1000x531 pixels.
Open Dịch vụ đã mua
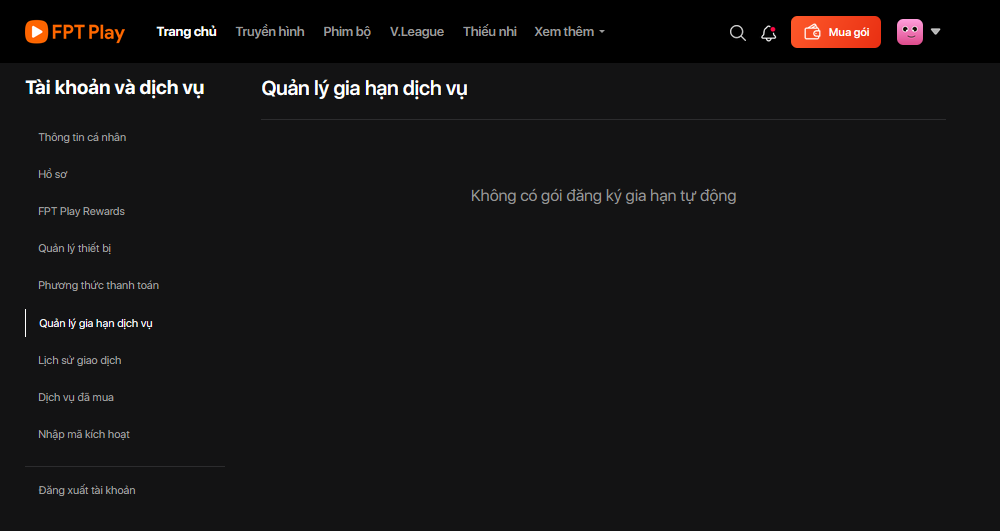coord(76,397)
